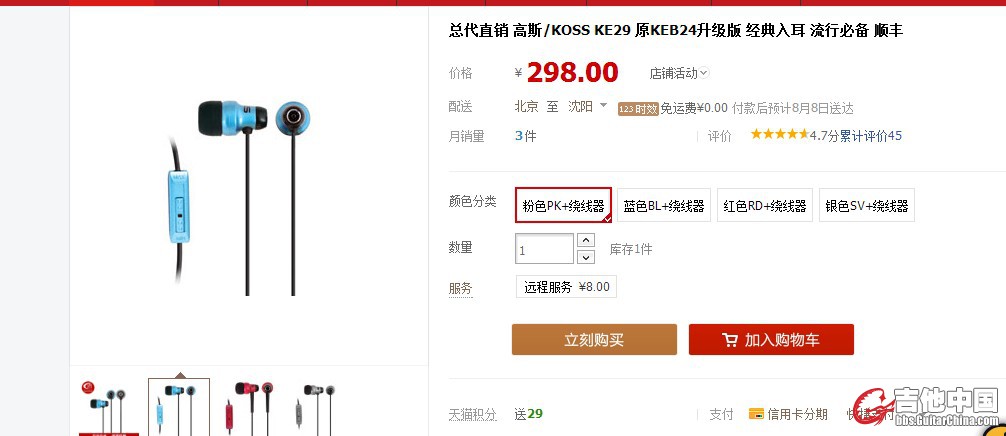Viewport: 1006px width, 436px height.
Task: Expand the 店铺活动 dropdown
Action: [679, 73]
